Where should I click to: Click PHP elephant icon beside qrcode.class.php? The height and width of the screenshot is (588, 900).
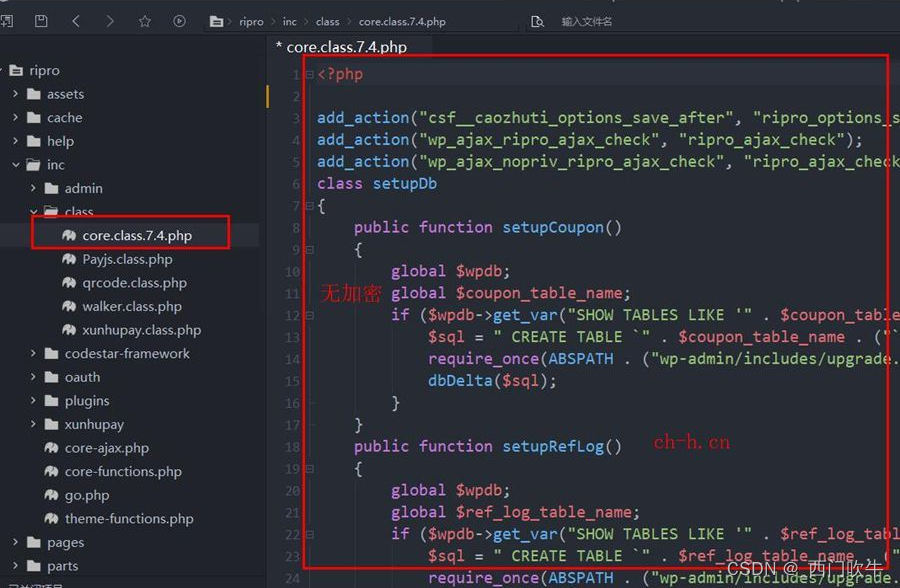coord(69,283)
